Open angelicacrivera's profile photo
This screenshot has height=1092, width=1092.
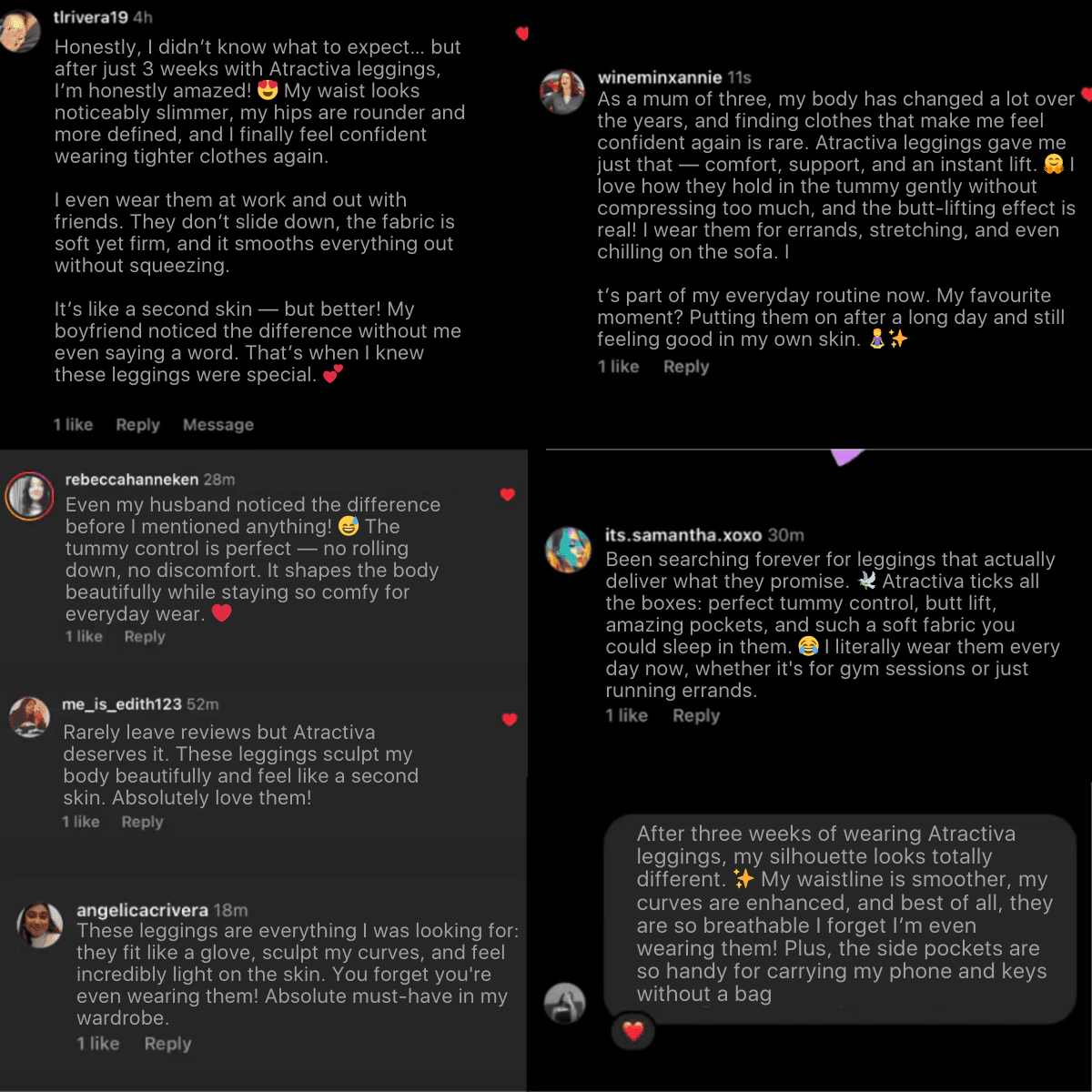point(40,925)
